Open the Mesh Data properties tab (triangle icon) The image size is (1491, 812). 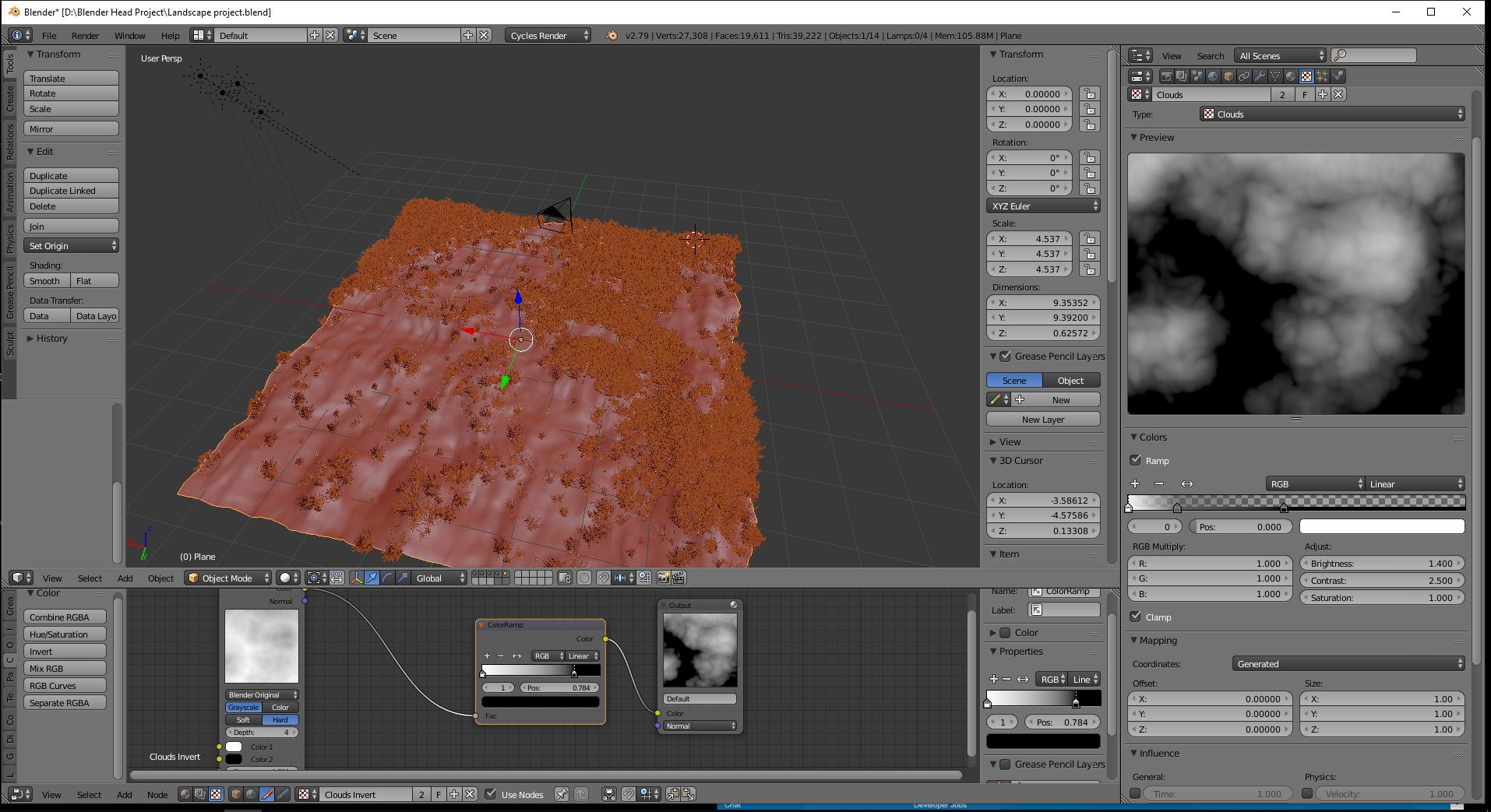pos(1275,76)
